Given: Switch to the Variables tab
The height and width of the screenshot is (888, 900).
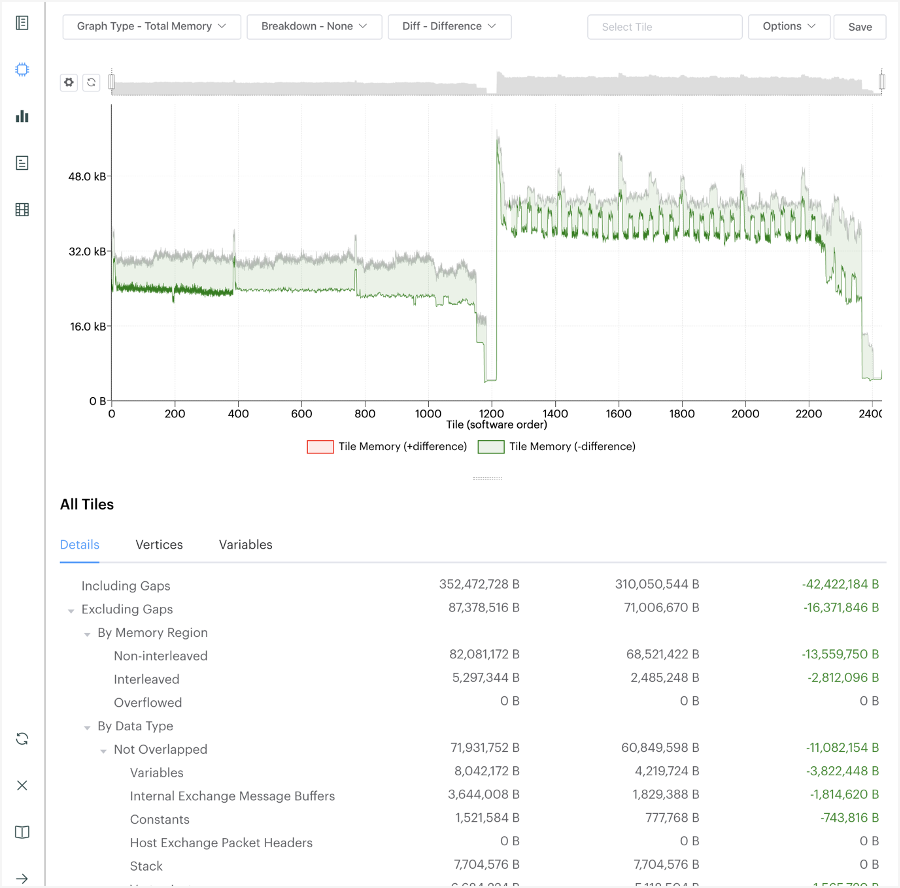Looking at the screenshot, I should (x=246, y=545).
